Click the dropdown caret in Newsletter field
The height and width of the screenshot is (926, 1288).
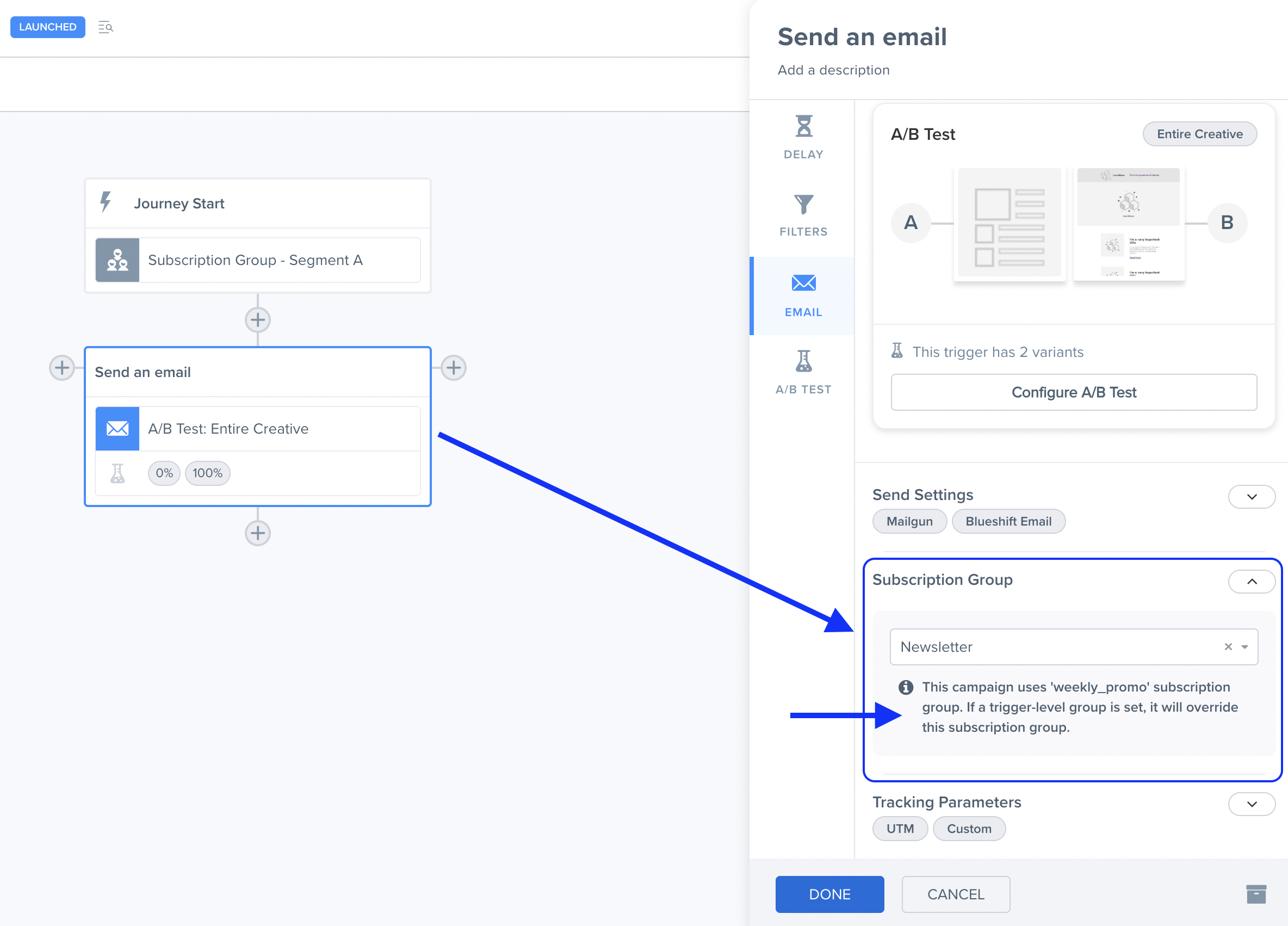coord(1245,647)
